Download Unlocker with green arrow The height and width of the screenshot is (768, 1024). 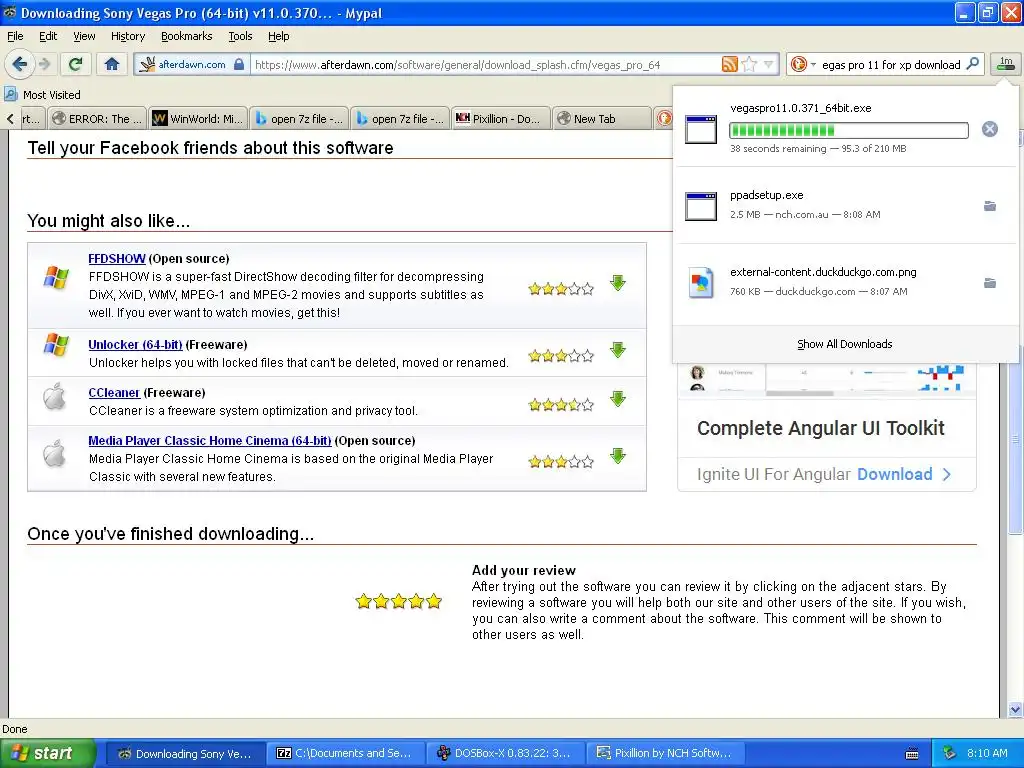point(618,350)
